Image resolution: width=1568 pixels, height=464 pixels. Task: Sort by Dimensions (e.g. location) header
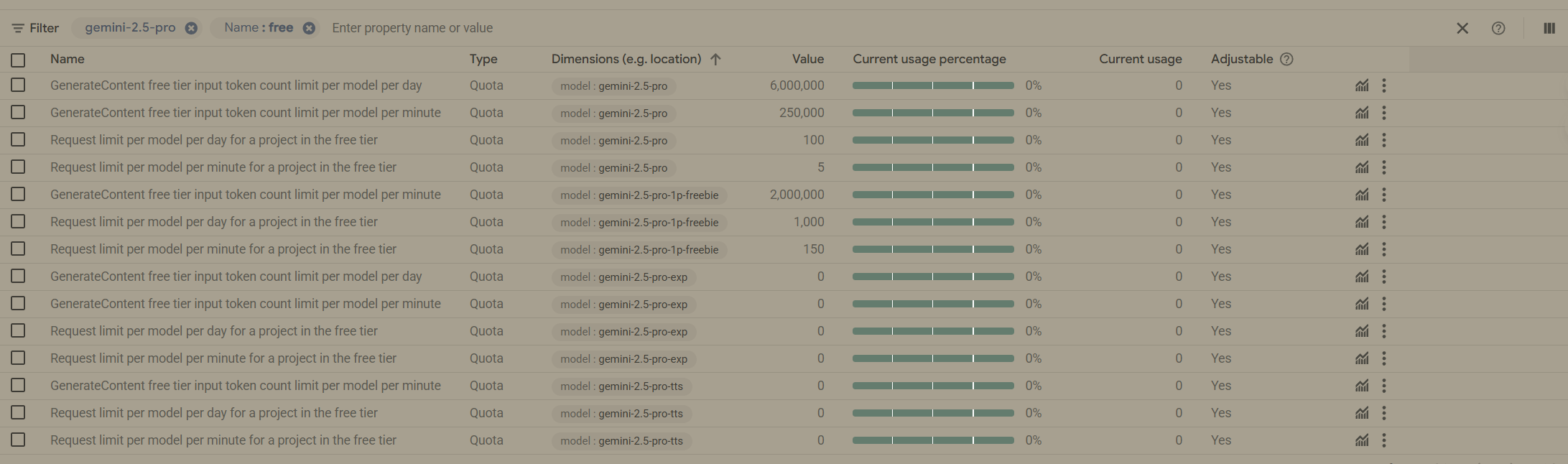pos(626,59)
